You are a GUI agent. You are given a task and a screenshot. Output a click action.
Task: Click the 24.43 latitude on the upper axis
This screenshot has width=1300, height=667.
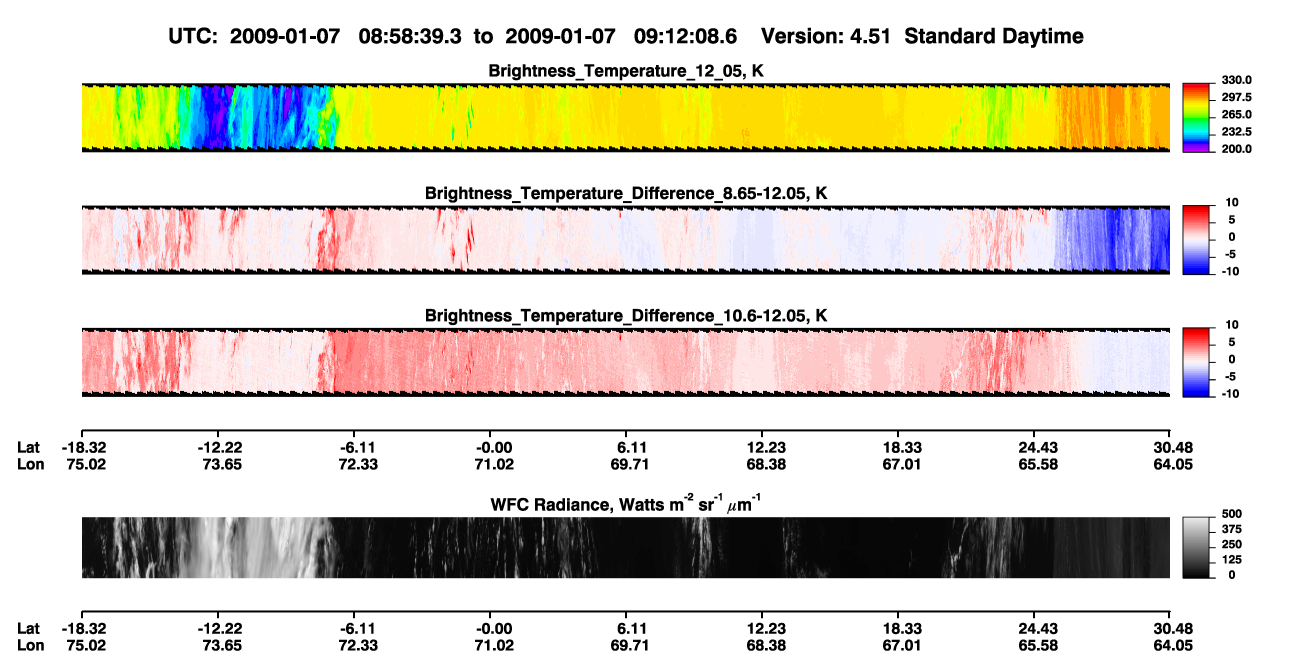click(1034, 447)
